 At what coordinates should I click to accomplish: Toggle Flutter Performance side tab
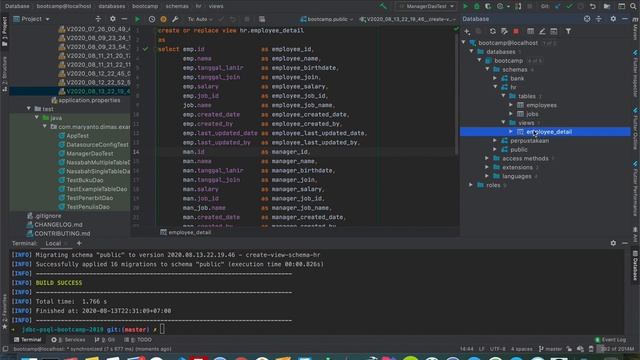[x=635, y=189]
